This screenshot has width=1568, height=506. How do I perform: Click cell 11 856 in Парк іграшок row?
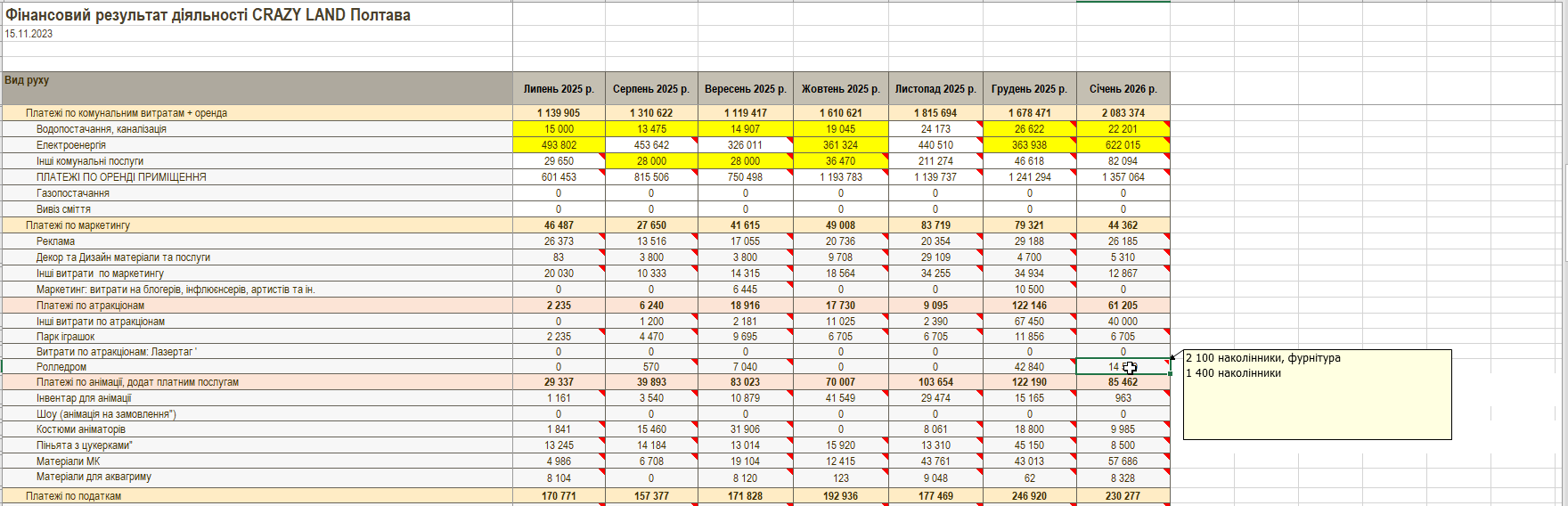click(1030, 337)
